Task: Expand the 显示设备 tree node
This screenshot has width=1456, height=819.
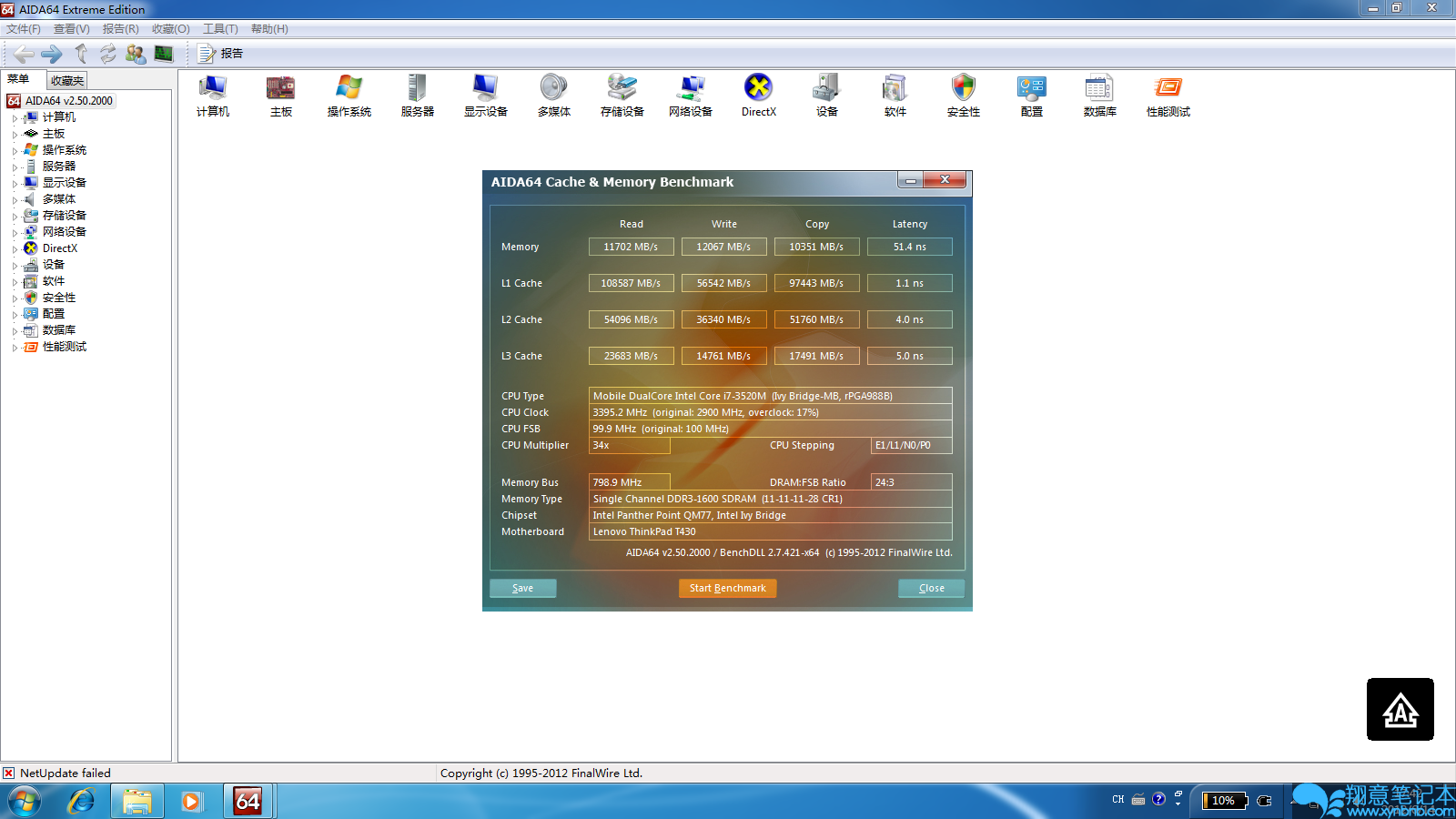Action: (15, 183)
